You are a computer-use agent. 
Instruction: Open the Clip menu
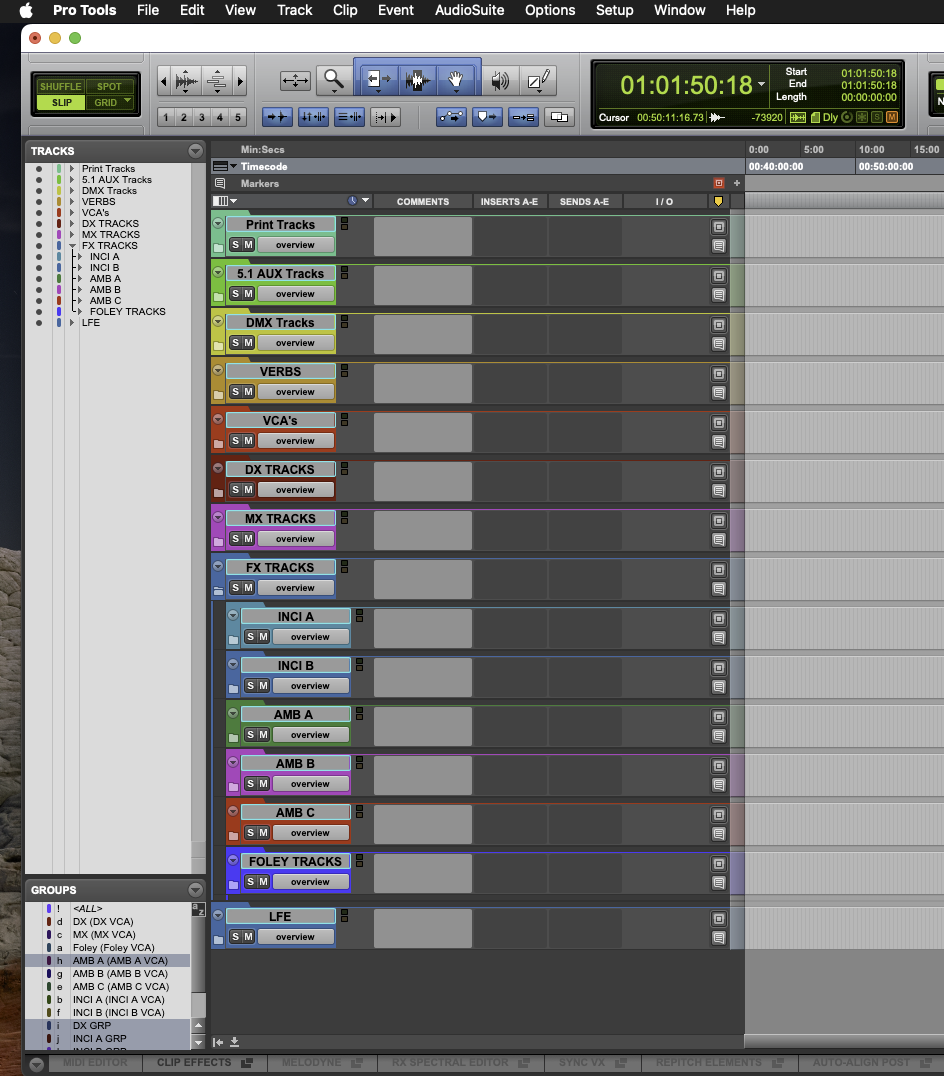tap(345, 10)
